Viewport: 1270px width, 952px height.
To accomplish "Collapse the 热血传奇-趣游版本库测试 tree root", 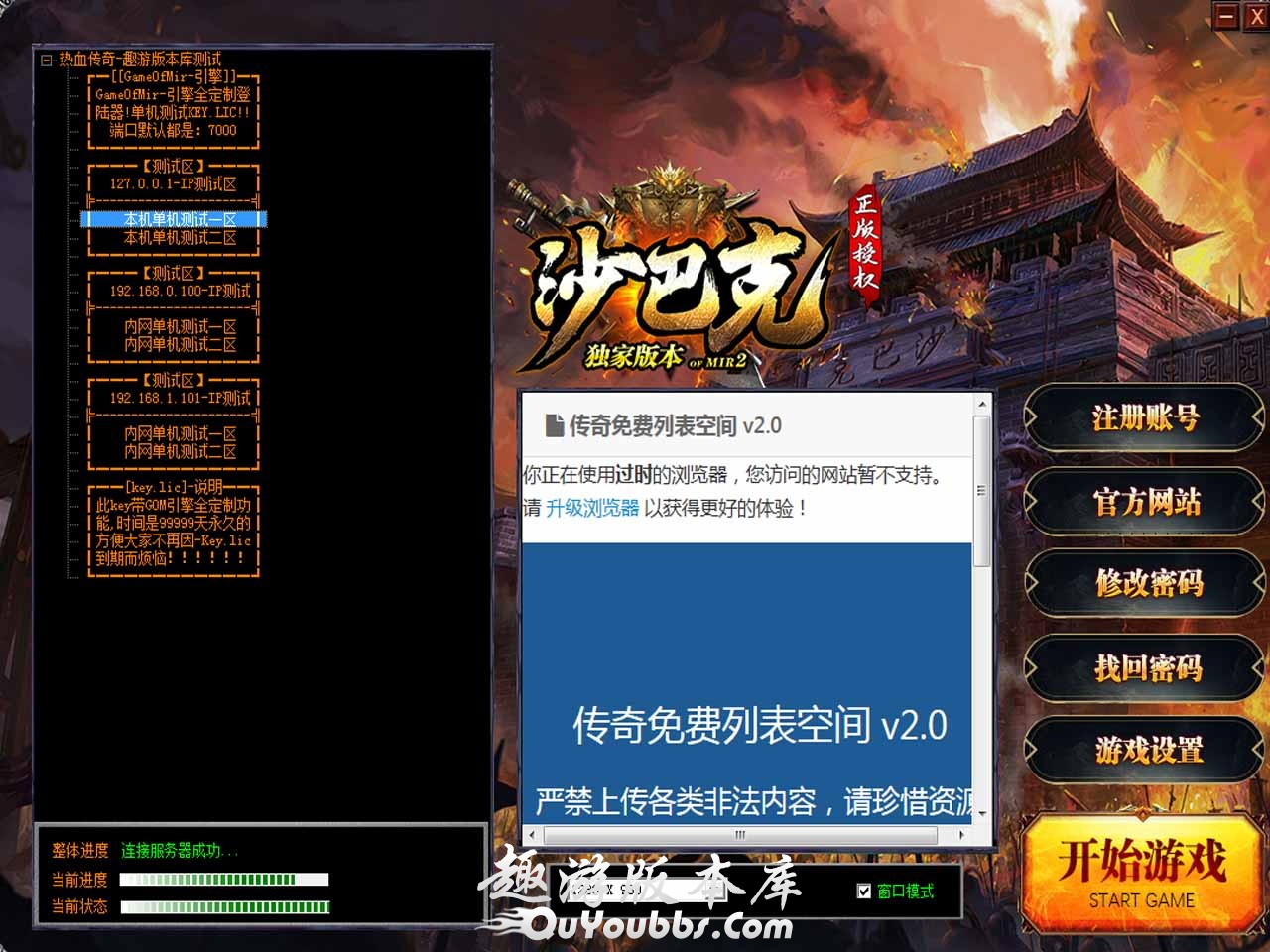I will tap(46, 60).
